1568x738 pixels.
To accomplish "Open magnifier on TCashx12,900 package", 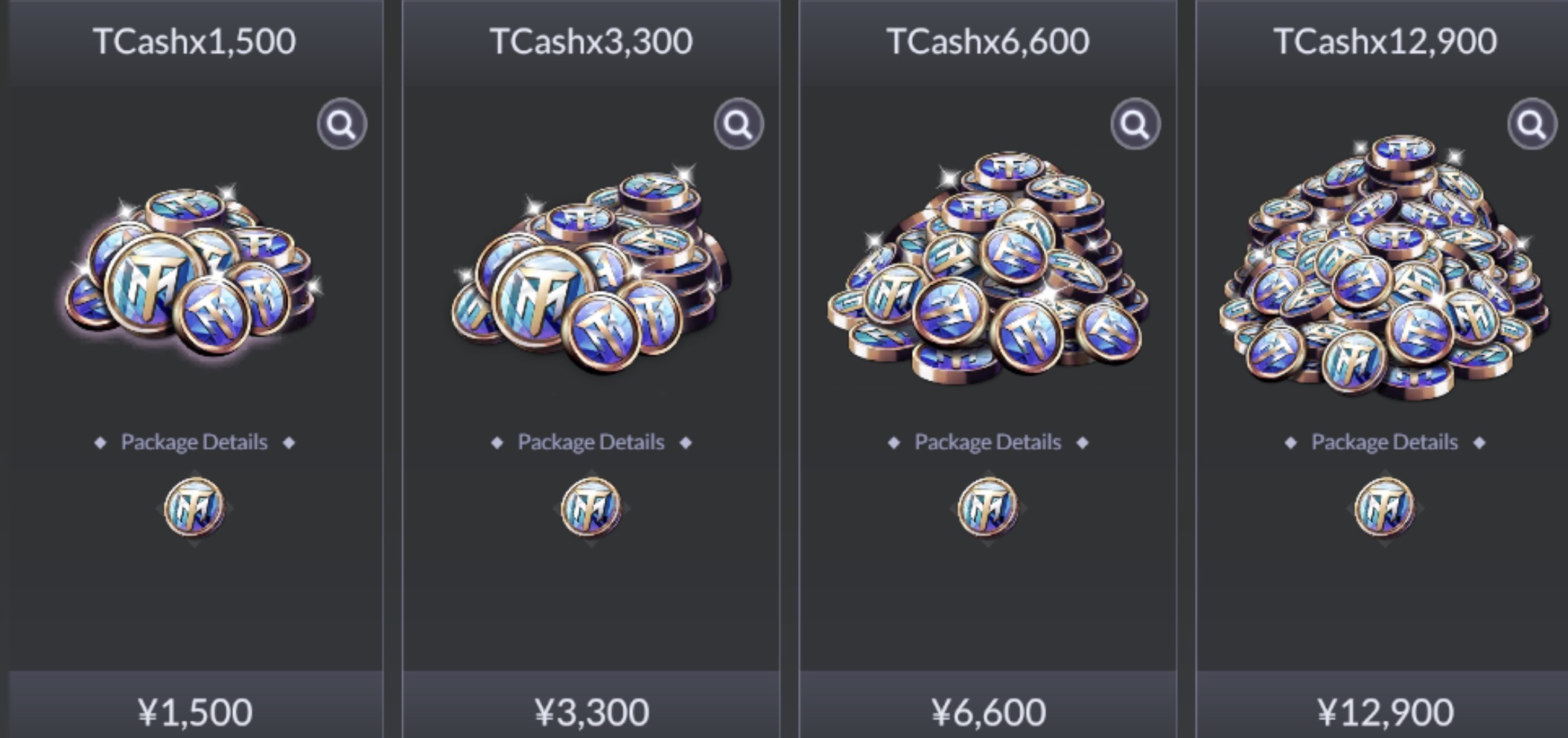I will click(x=1532, y=124).
